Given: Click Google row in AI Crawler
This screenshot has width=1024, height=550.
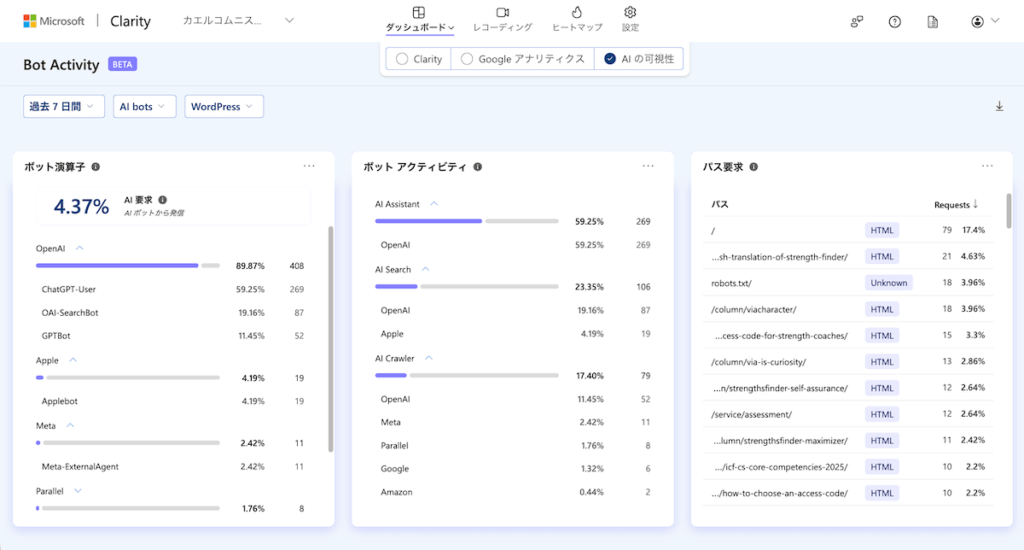Looking at the screenshot, I should tap(515, 468).
